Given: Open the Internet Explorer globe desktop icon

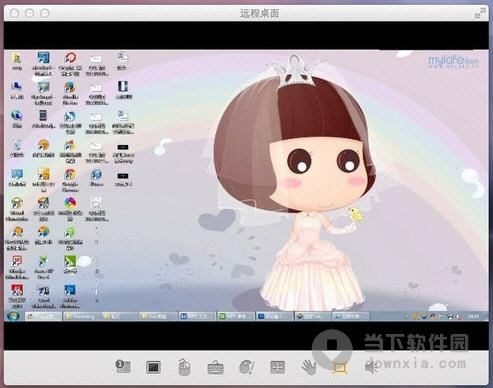Looking at the screenshot, I should click(x=17, y=119).
